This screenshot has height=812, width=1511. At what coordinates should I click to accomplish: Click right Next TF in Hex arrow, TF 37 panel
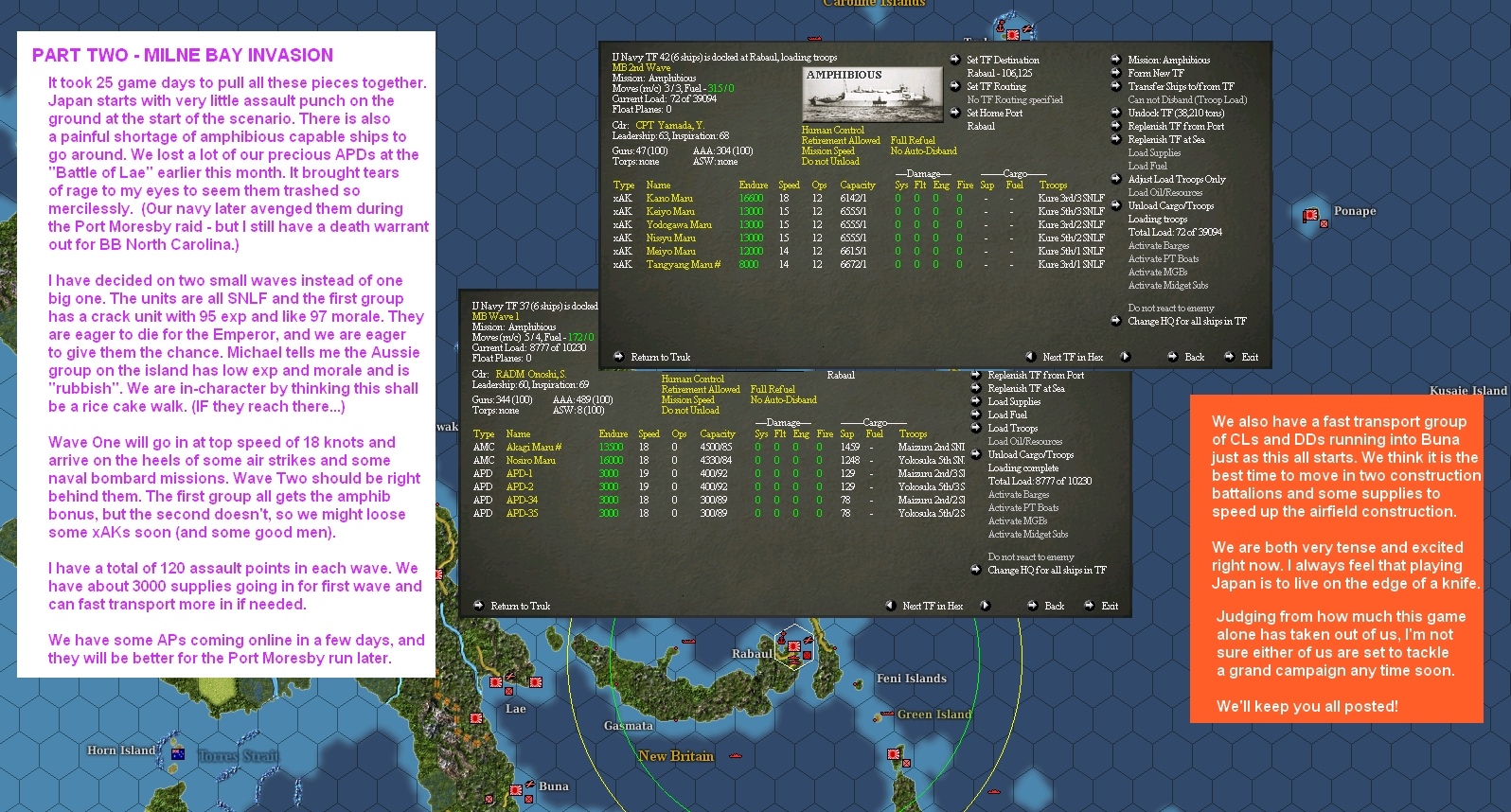[x=985, y=606]
